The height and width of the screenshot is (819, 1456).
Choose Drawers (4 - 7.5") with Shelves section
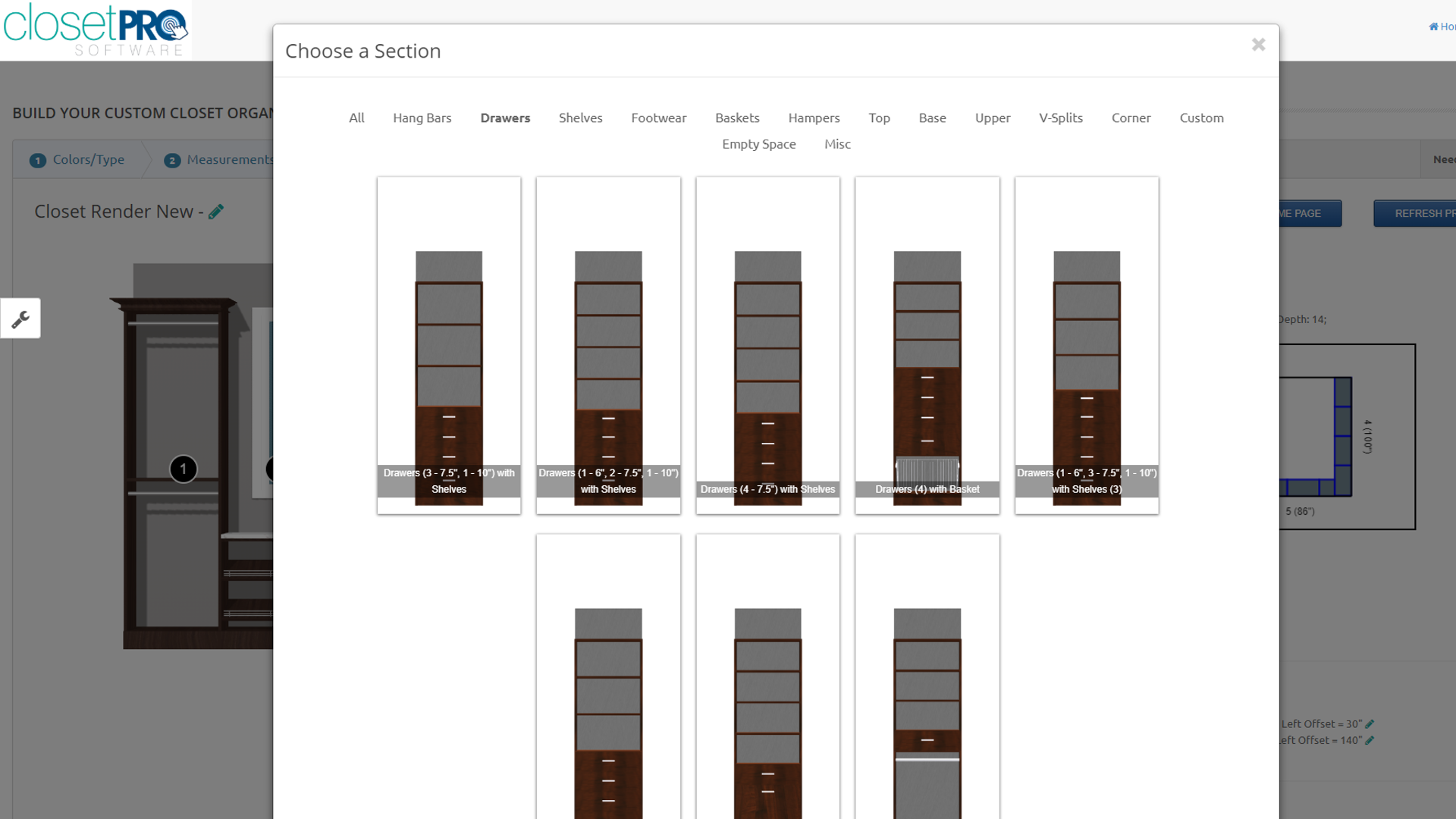[x=767, y=346]
